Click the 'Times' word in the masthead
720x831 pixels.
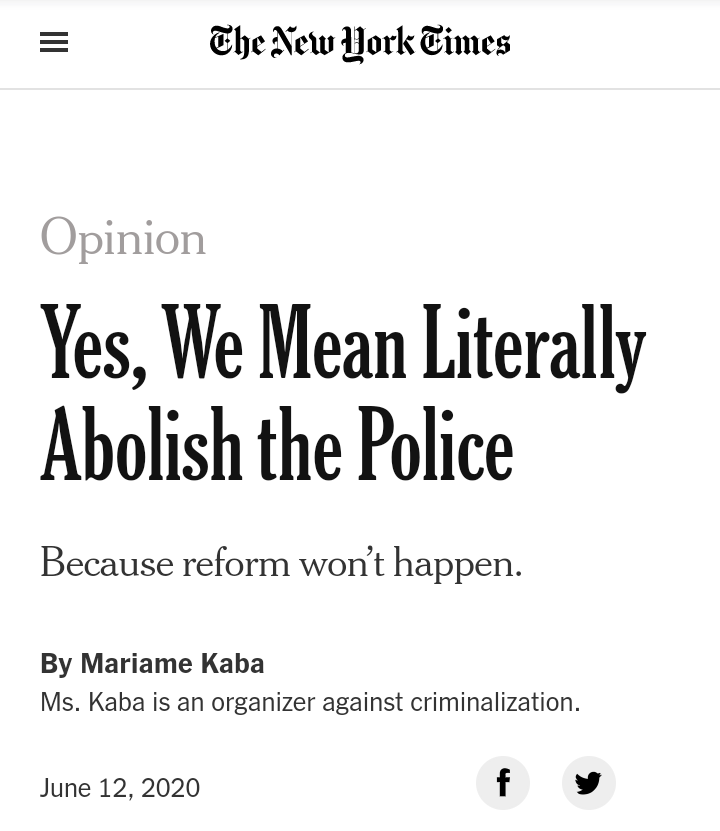(x=466, y=42)
